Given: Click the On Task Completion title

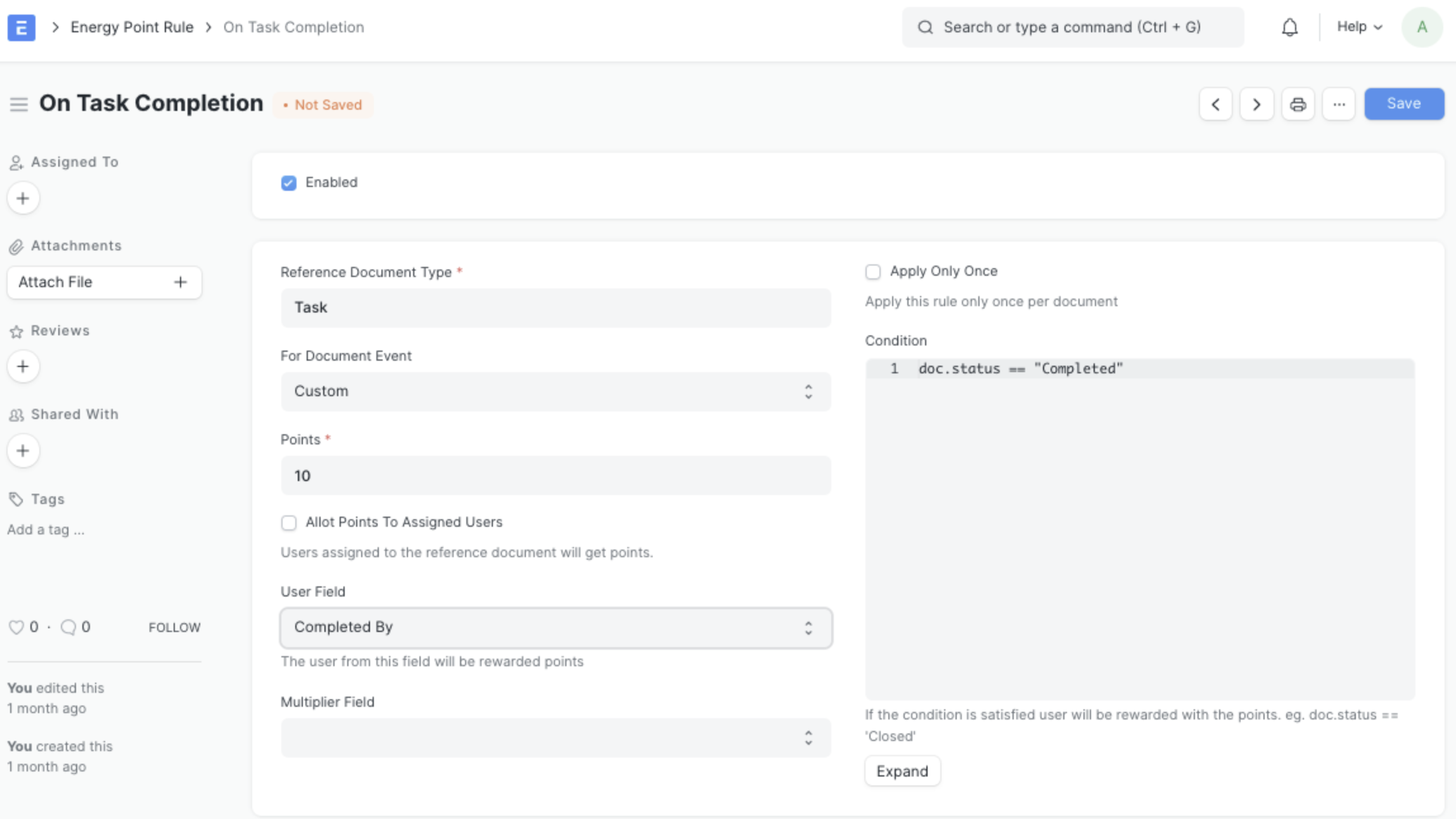Looking at the screenshot, I should click(x=151, y=103).
